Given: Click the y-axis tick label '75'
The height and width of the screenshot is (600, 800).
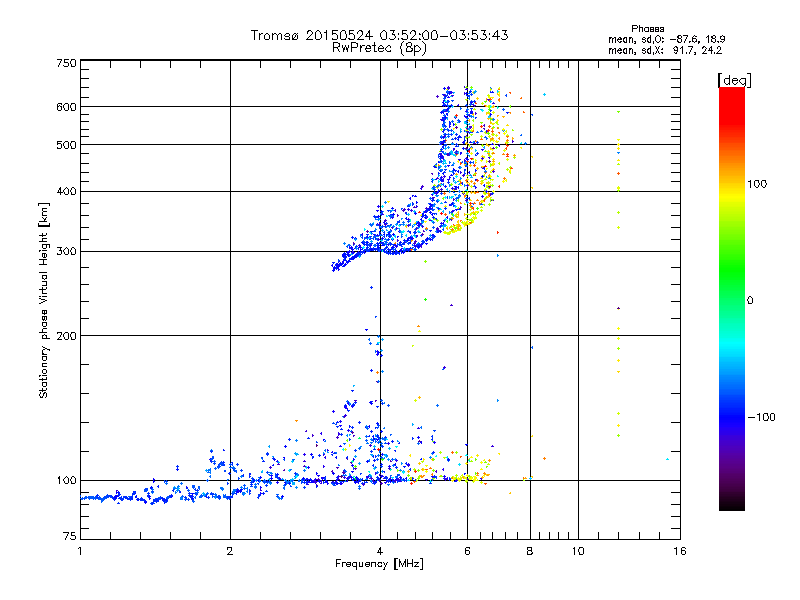Looking at the screenshot, I should pos(70,536).
